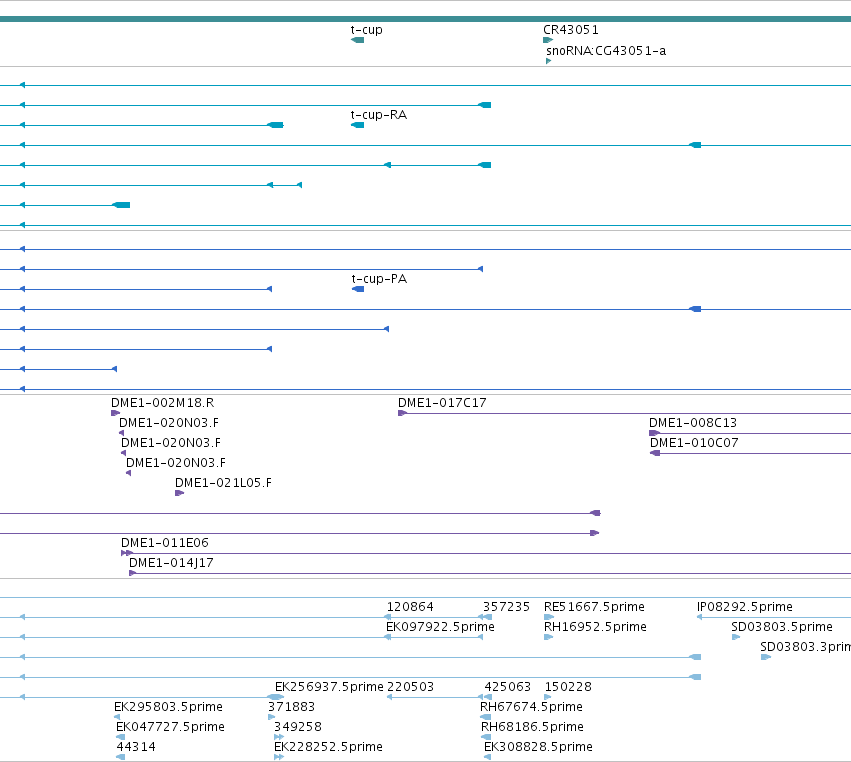This screenshot has height=762, width=851.
Task: Select EST label 220503
Action: click(410, 687)
